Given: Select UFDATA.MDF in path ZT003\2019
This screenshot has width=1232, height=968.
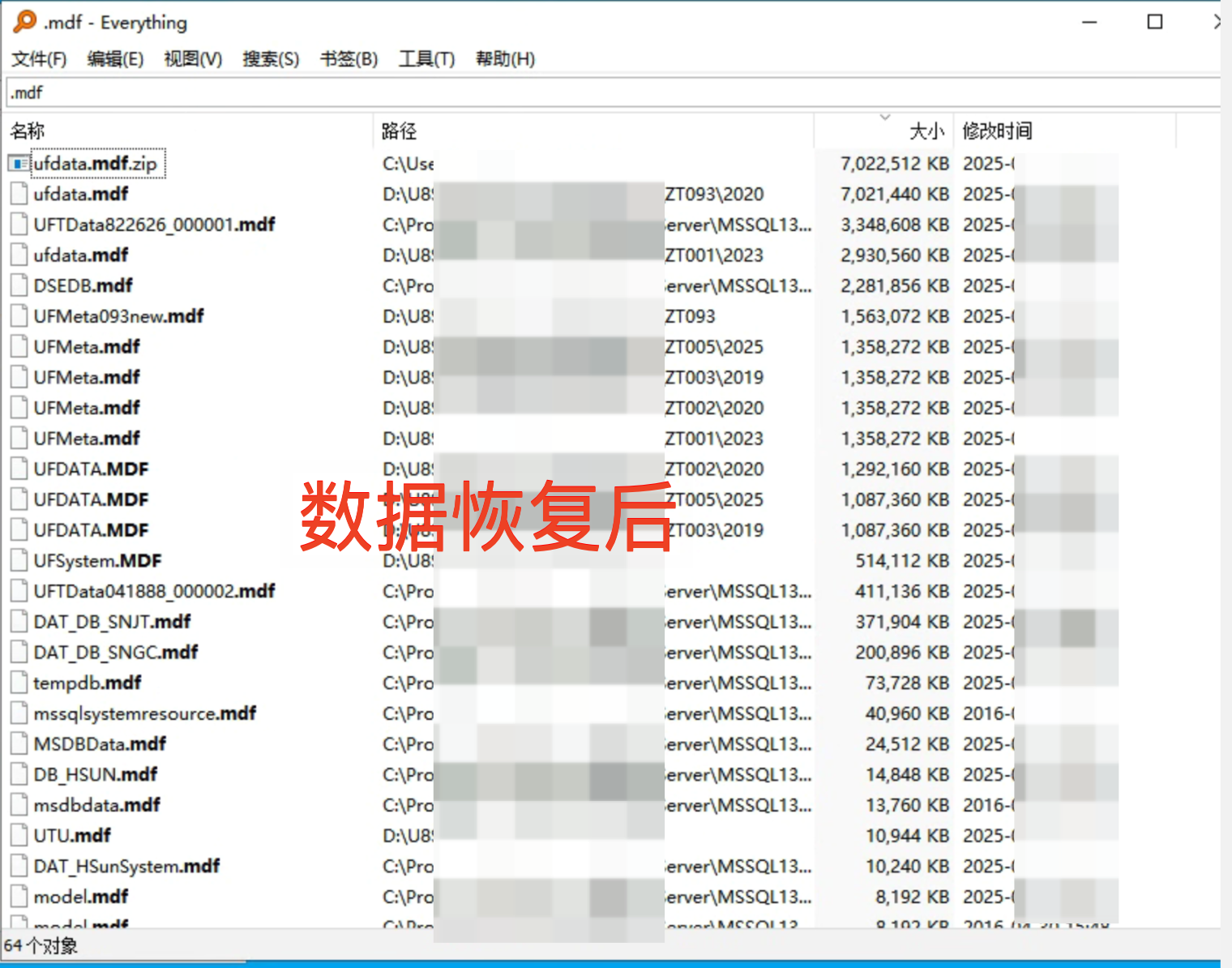Looking at the screenshot, I should [92, 530].
